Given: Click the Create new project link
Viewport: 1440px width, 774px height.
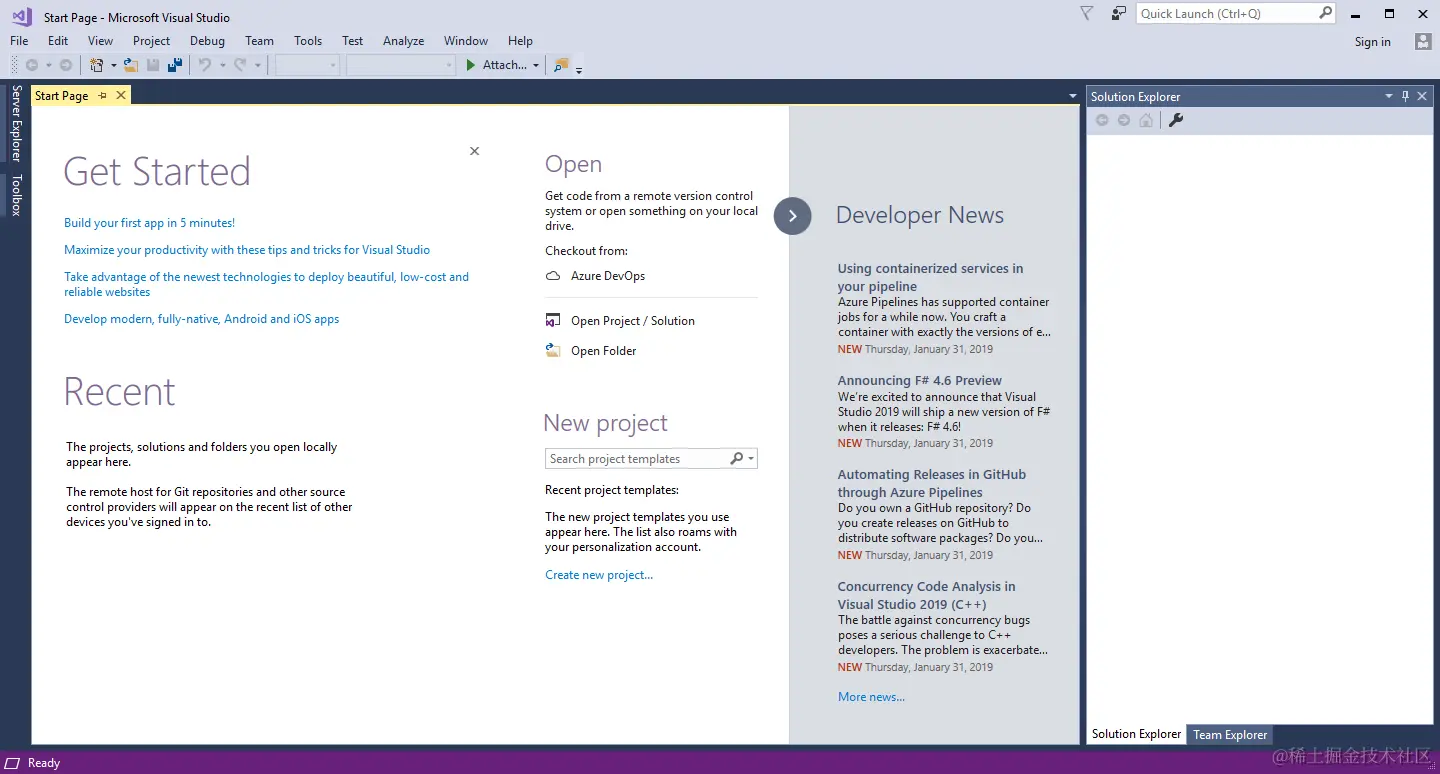Looking at the screenshot, I should point(599,574).
